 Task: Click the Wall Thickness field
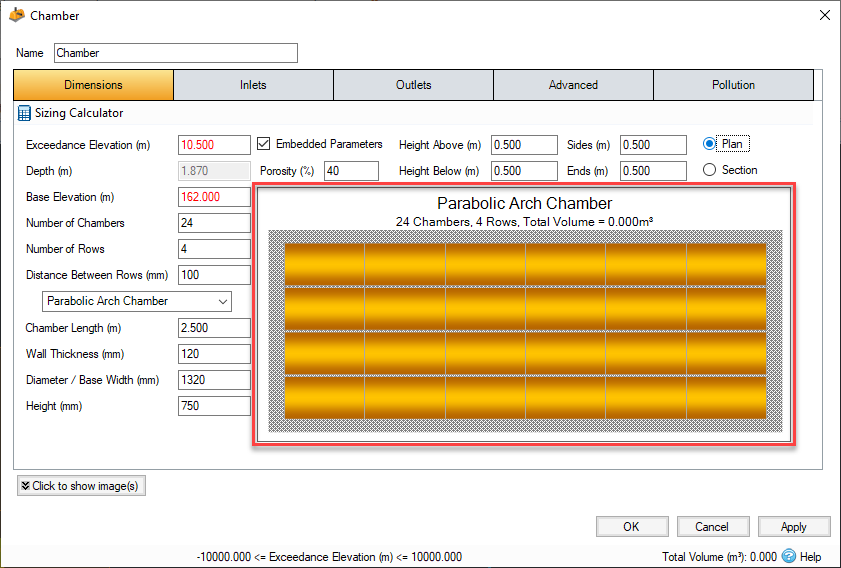click(214, 354)
